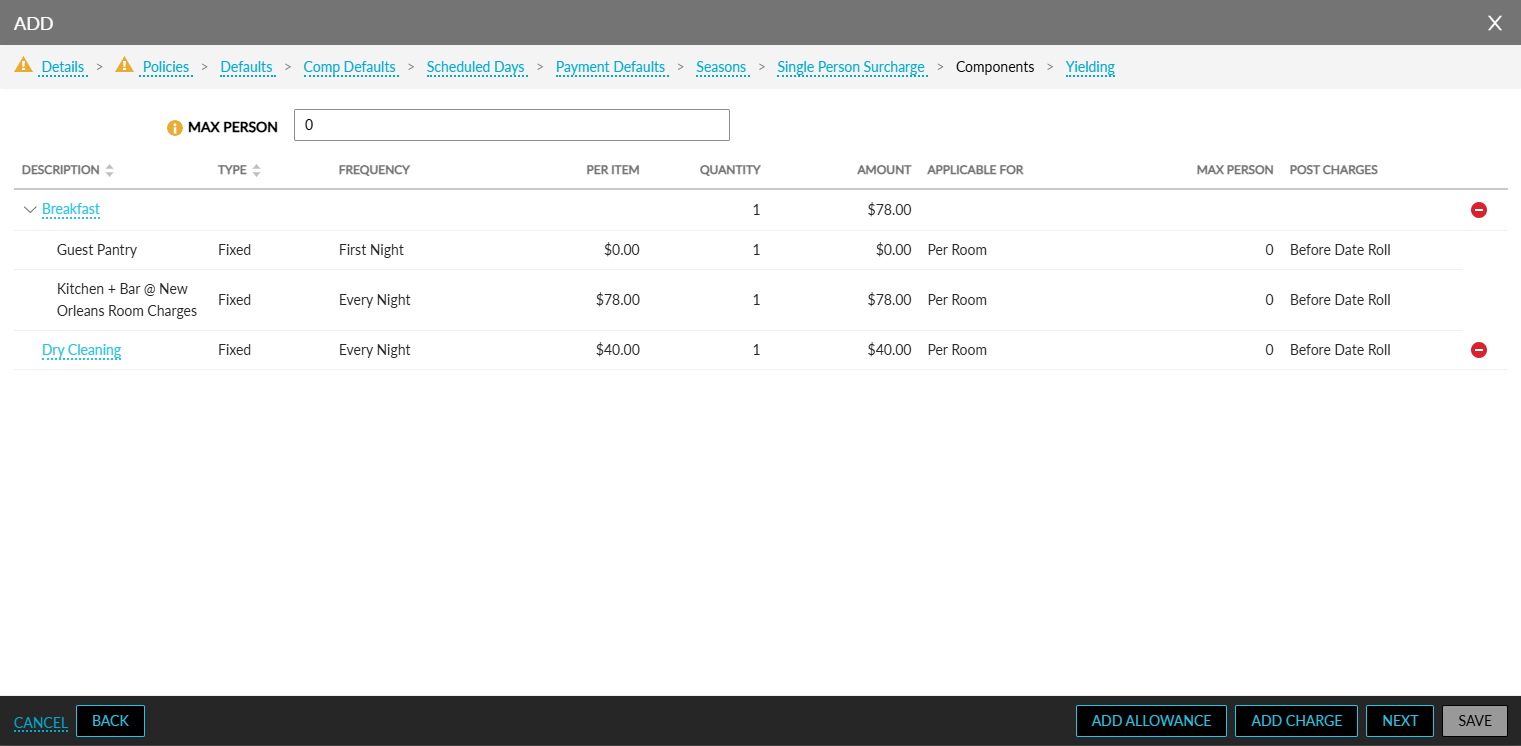Collapse the Breakfast group chevron
Screen dimensions: 1521x746
(29, 210)
